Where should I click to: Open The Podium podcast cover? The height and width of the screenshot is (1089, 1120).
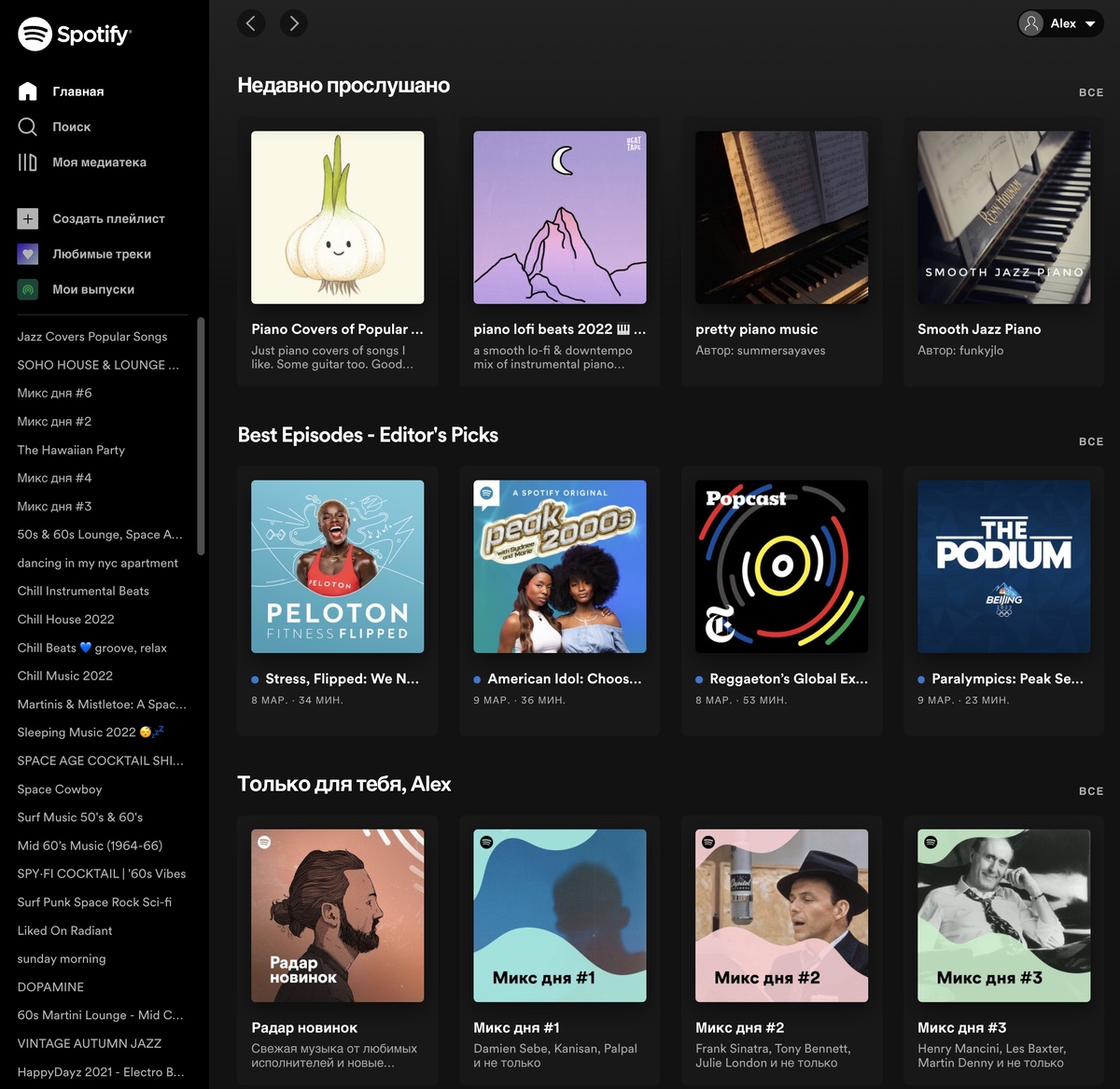(1004, 566)
